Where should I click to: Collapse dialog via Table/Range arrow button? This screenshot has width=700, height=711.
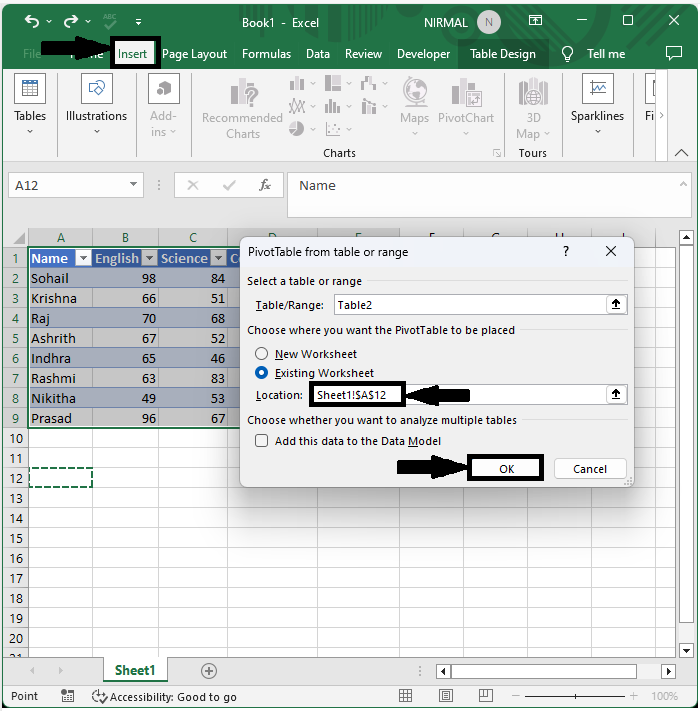point(616,305)
